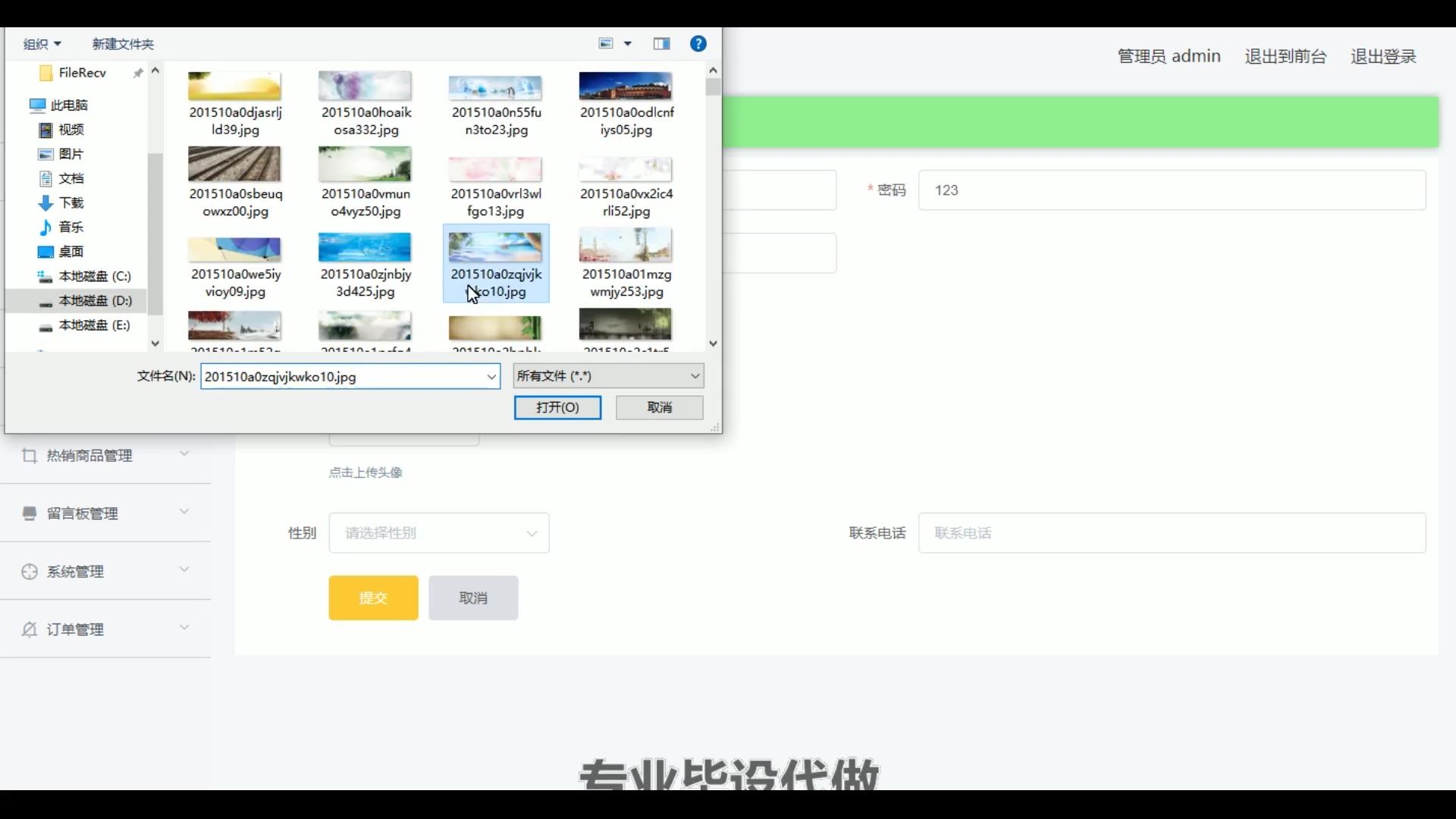Image resolution: width=1456 pixels, height=819 pixels.
Task: Click the view mode icon in toolbar
Action: (x=606, y=44)
